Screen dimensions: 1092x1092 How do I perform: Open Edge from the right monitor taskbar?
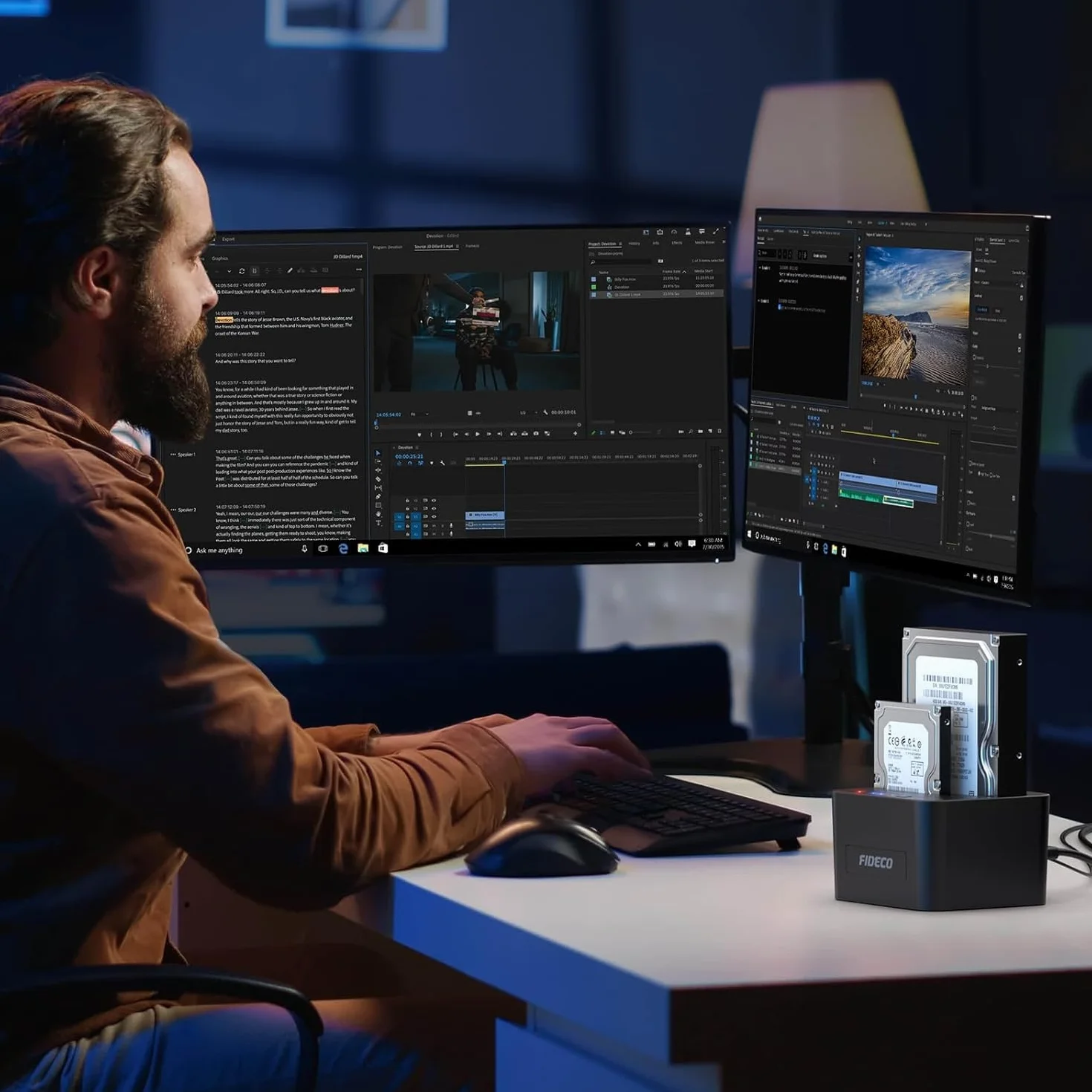[825, 548]
